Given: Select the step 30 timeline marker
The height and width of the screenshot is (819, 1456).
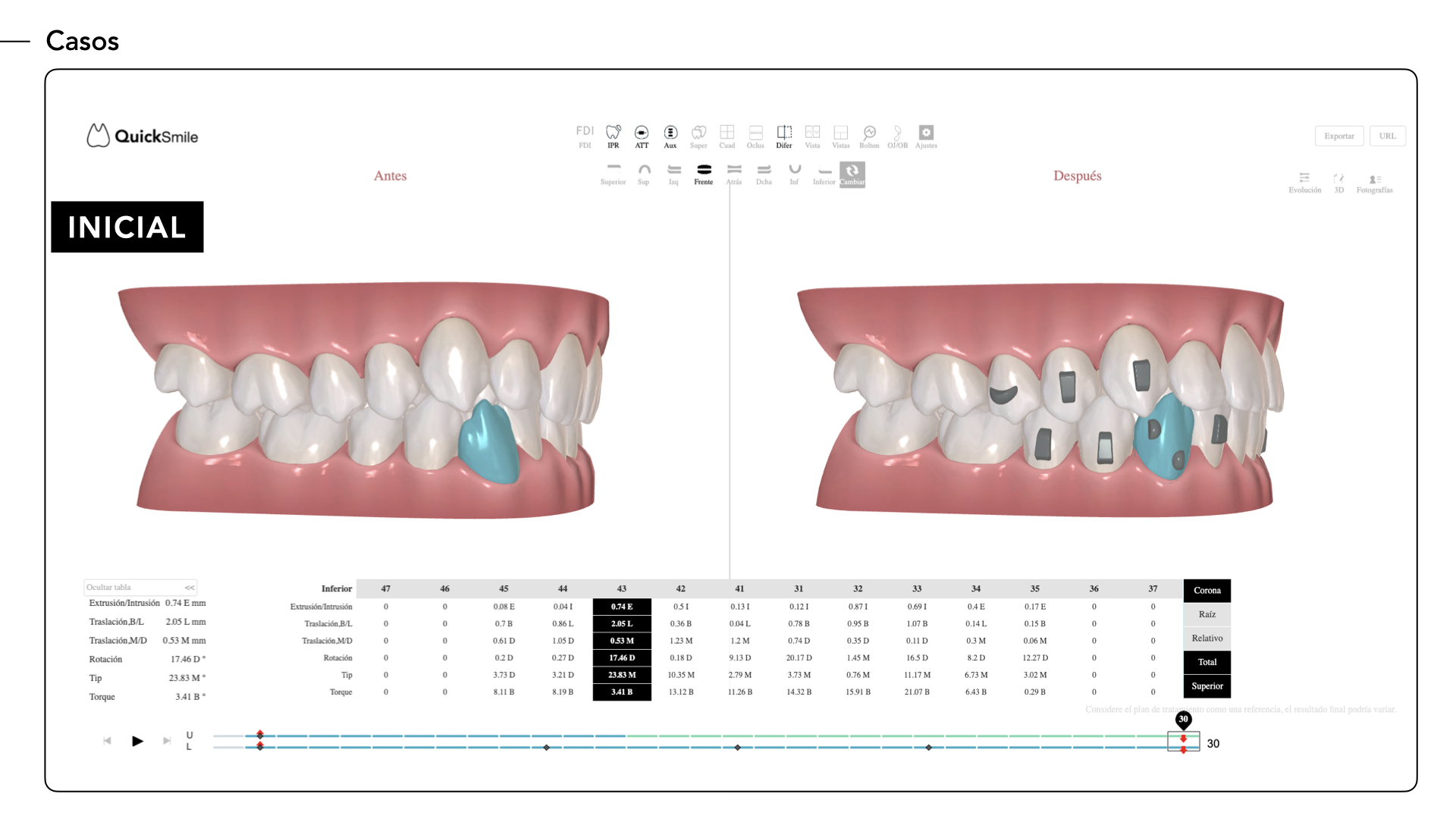Looking at the screenshot, I should tap(1184, 720).
